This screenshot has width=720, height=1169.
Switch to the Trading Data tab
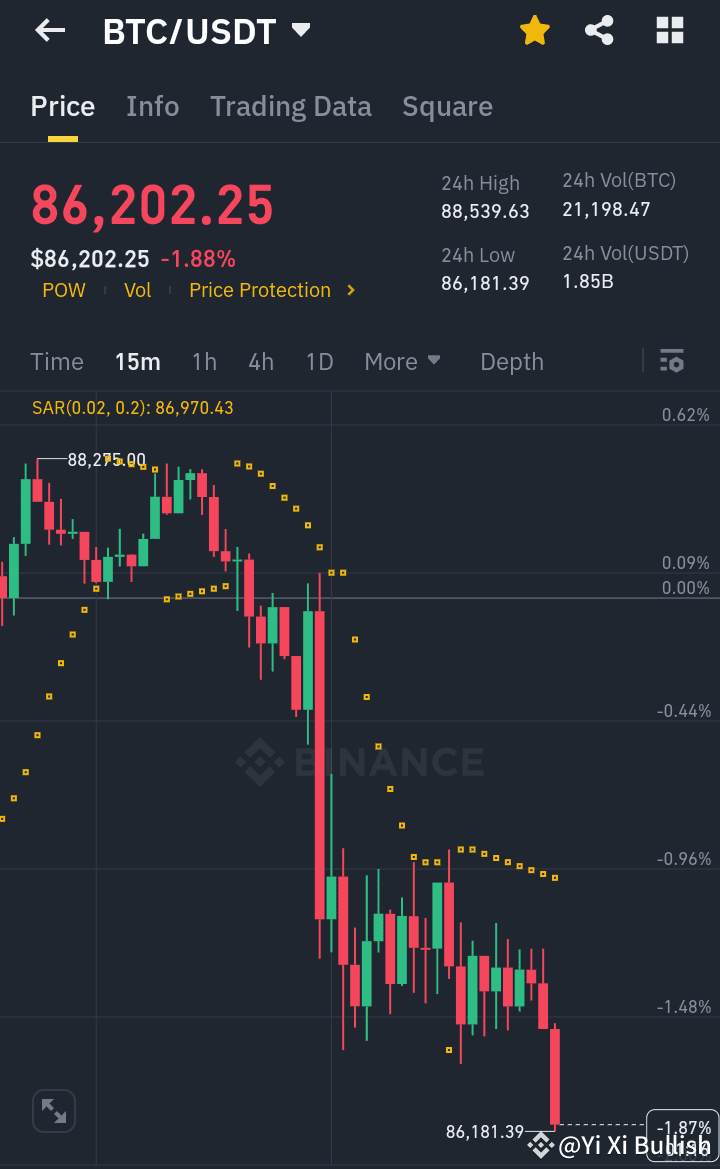(x=290, y=106)
